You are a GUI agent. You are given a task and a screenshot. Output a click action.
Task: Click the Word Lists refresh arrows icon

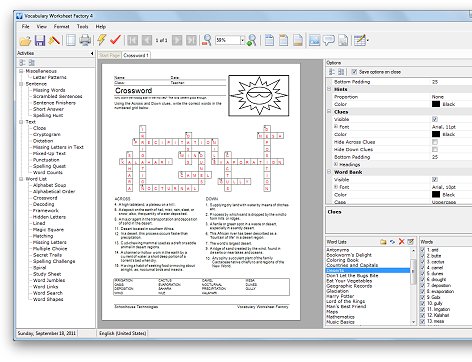point(392,242)
